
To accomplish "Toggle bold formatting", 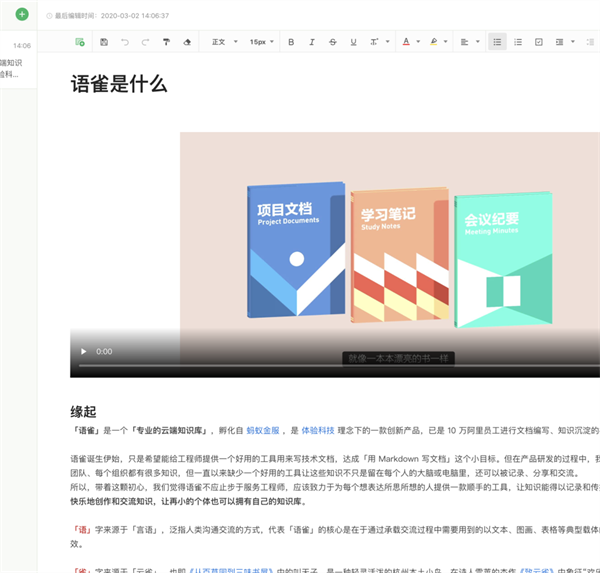I will point(291,42).
